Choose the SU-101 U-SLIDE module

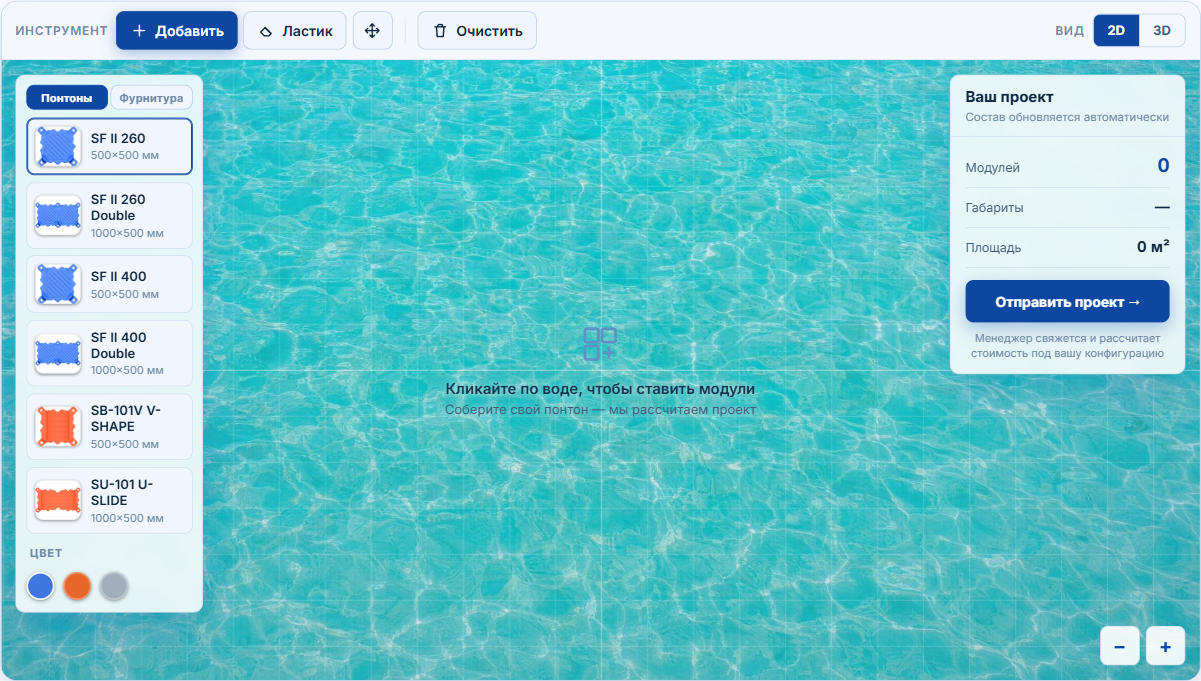point(110,500)
